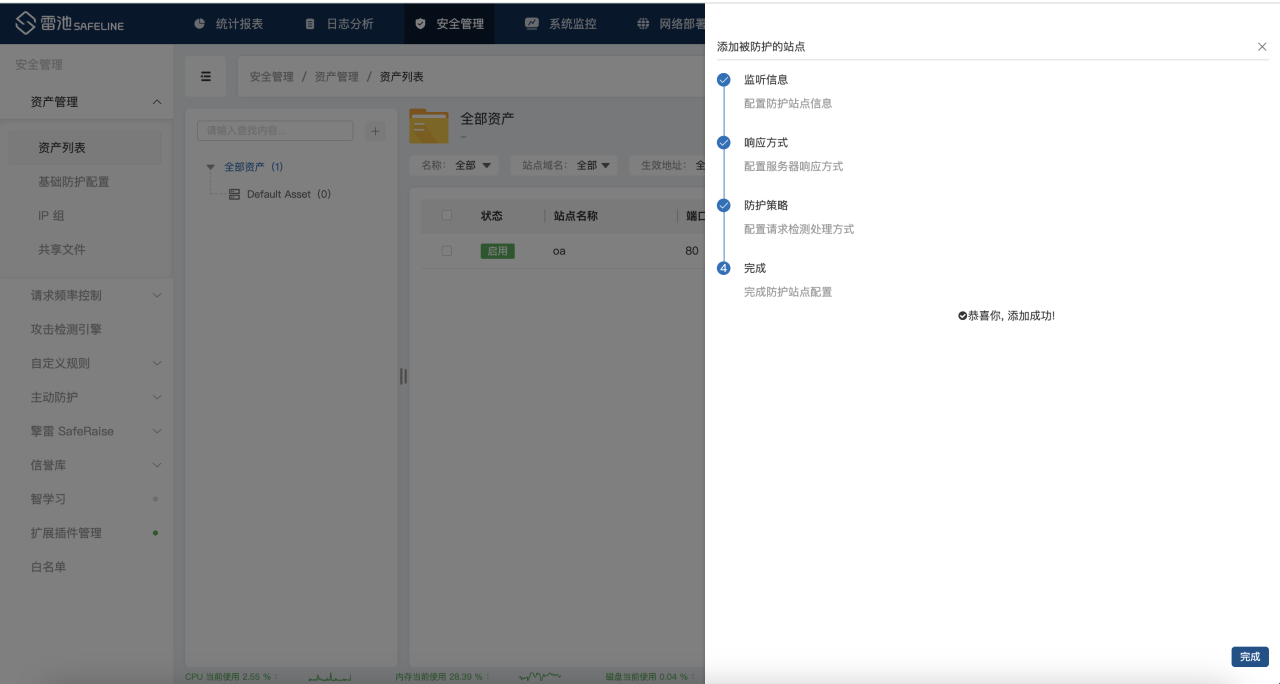The image size is (1280, 684).
Task: Check the checkbox for the oa site row
Action: click(x=447, y=251)
